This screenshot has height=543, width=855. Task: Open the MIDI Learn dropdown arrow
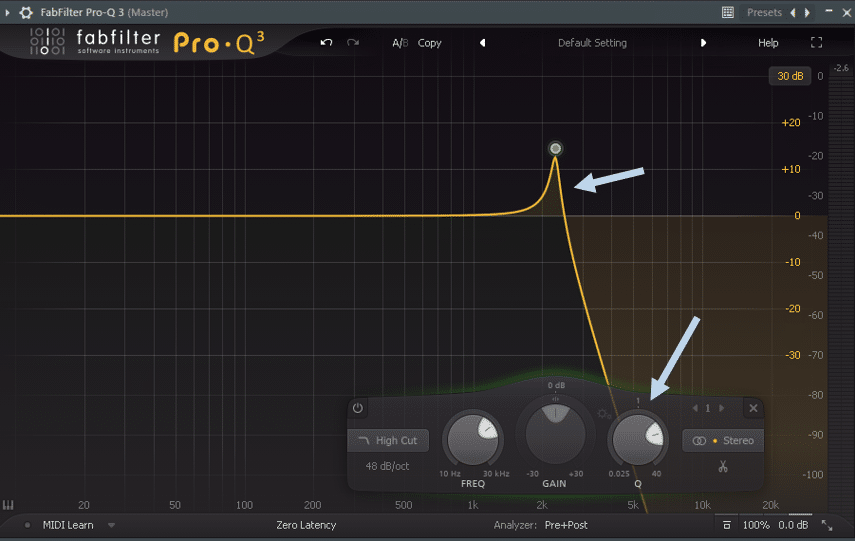tap(111, 526)
